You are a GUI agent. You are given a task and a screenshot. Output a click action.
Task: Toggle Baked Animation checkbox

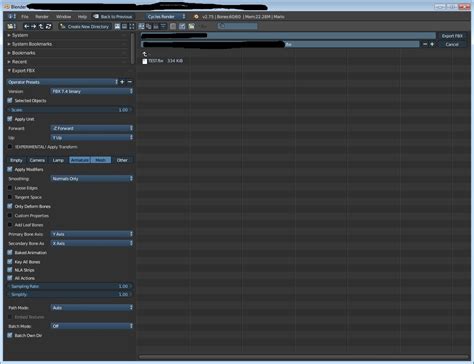click(10, 253)
